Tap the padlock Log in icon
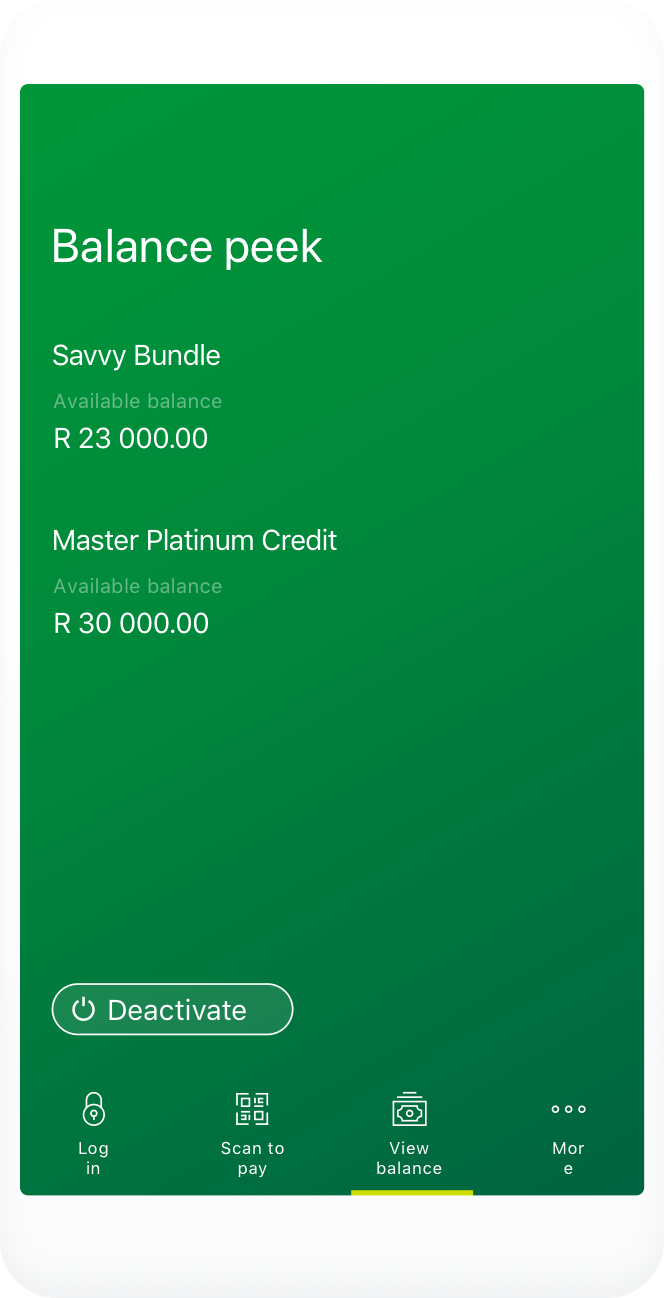Screen dimensions: 664x1298 (93, 1109)
